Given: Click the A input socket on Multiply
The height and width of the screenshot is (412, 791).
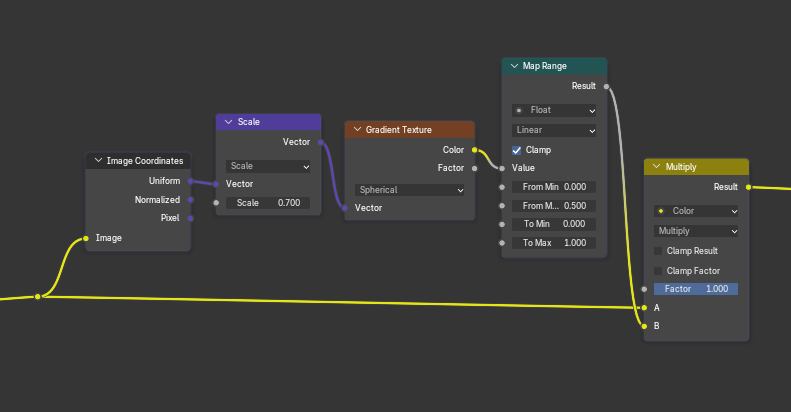Looking at the screenshot, I should pos(644,308).
